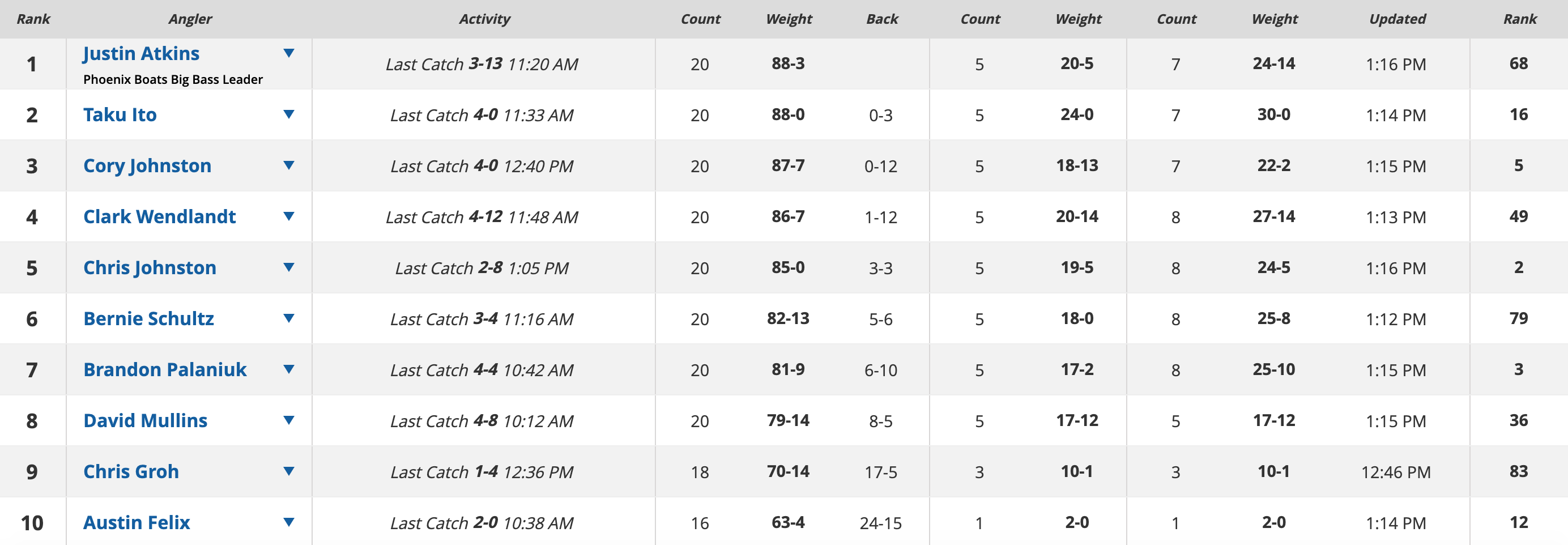
Task: Open Bernie Schultz angler link
Action: (x=148, y=318)
